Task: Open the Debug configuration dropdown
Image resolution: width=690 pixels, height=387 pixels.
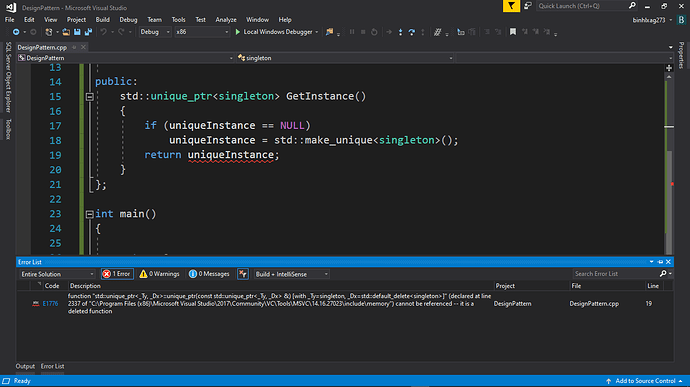Action: coord(155,32)
